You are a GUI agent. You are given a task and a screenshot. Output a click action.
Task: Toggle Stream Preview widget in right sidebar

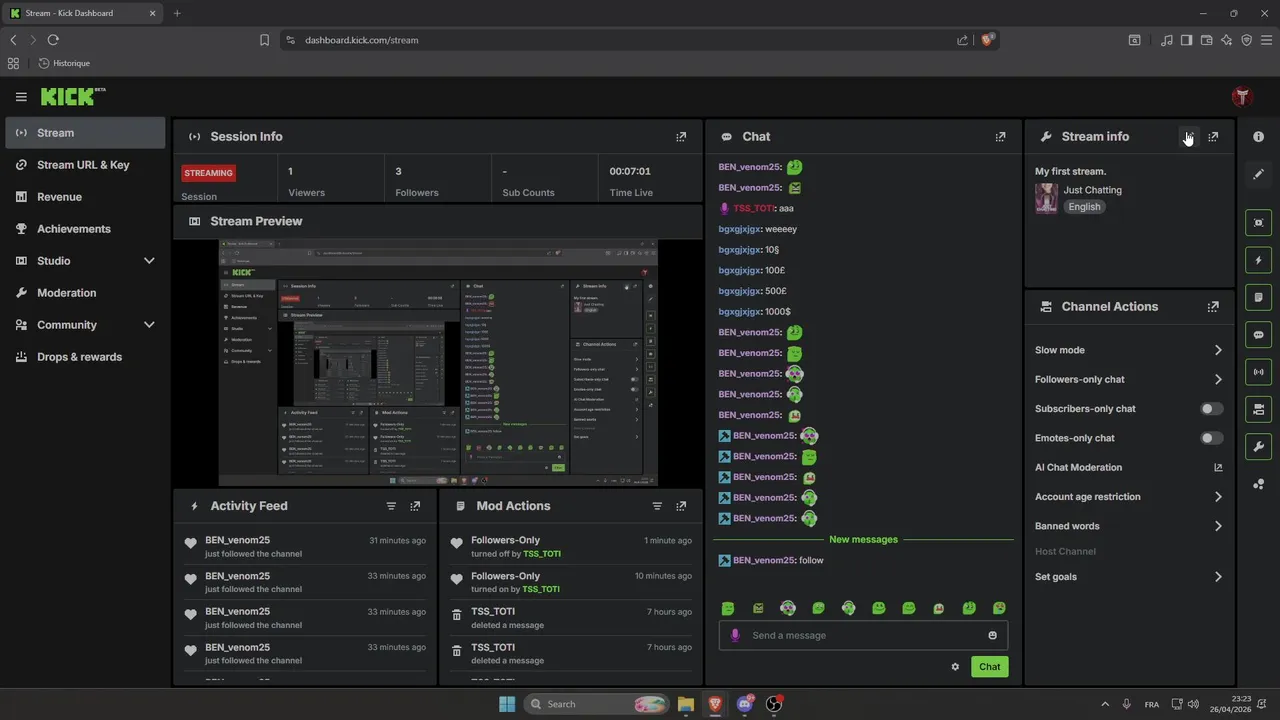click(1258, 223)
